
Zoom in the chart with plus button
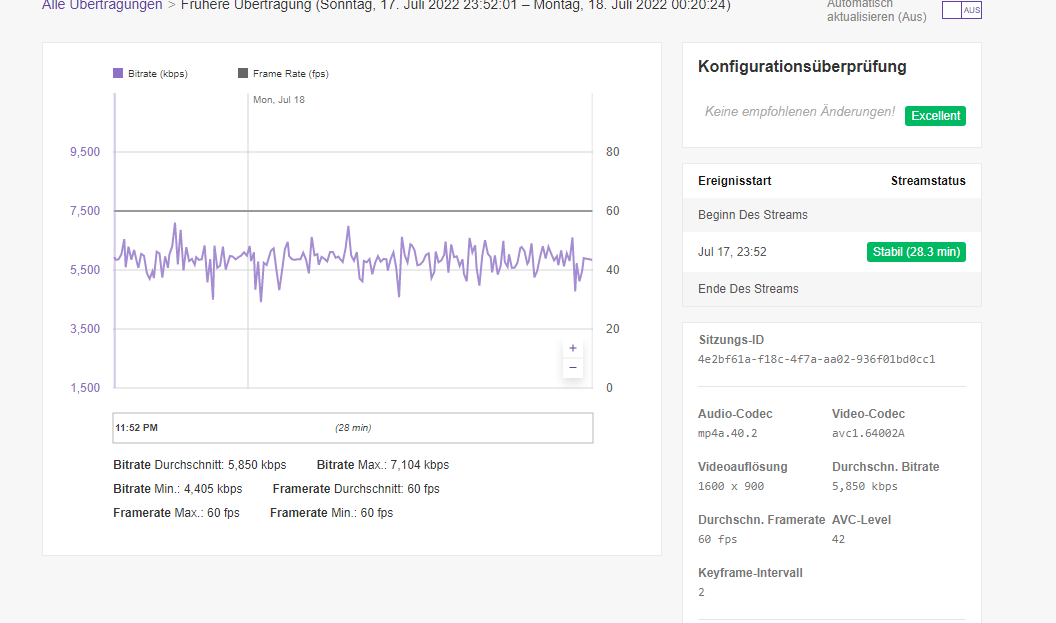[x=573, y=348]
